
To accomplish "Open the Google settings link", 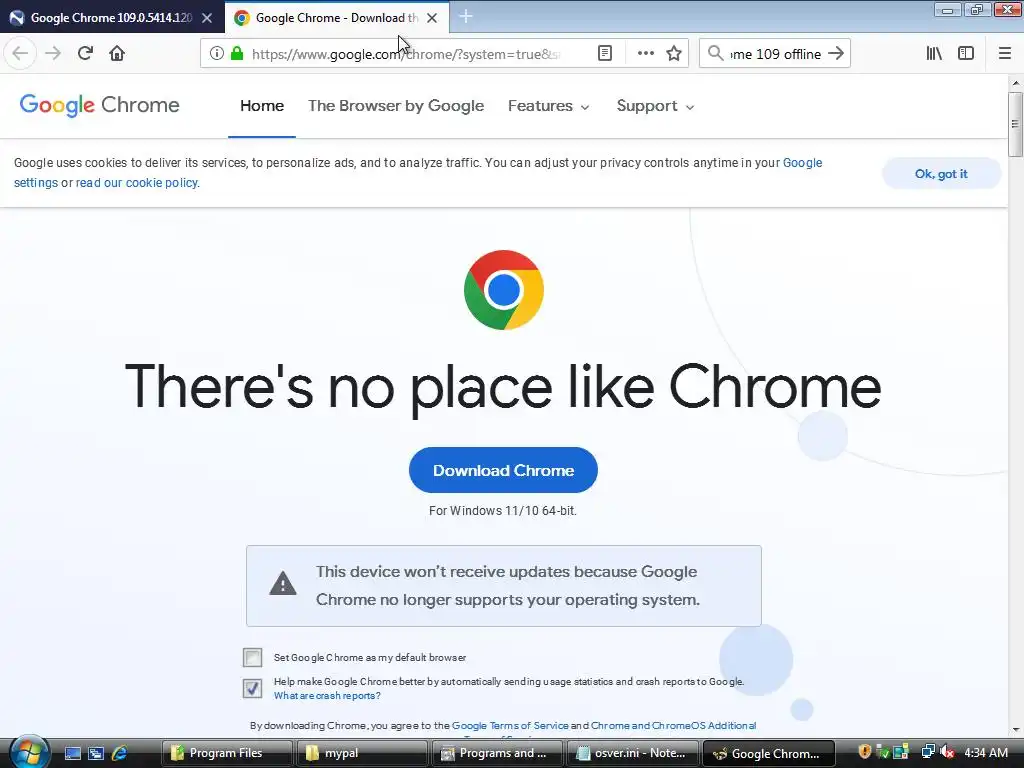I will [802, 163].
